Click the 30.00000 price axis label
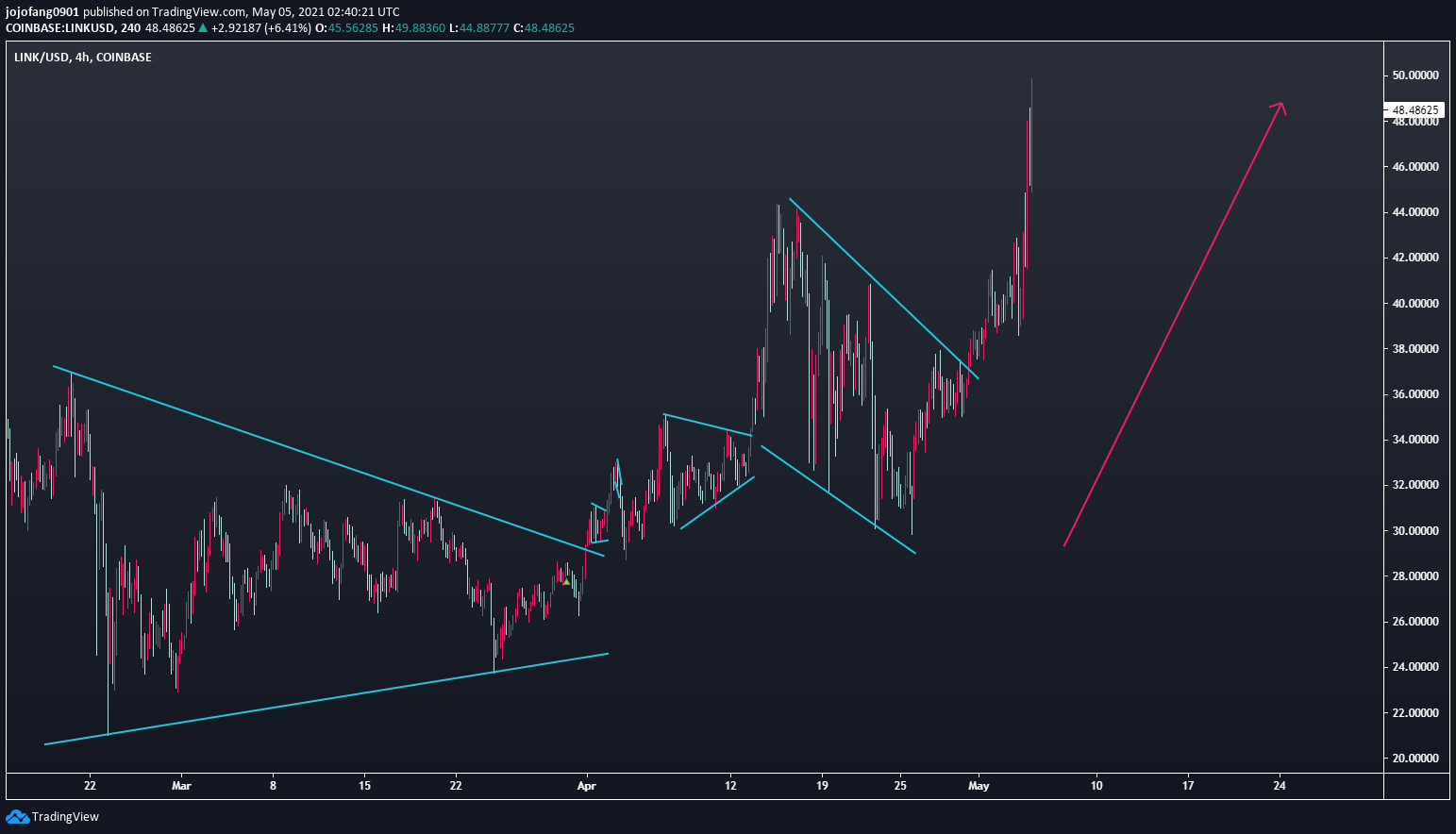1456x834 pixels. click(x=1415, y=531)
